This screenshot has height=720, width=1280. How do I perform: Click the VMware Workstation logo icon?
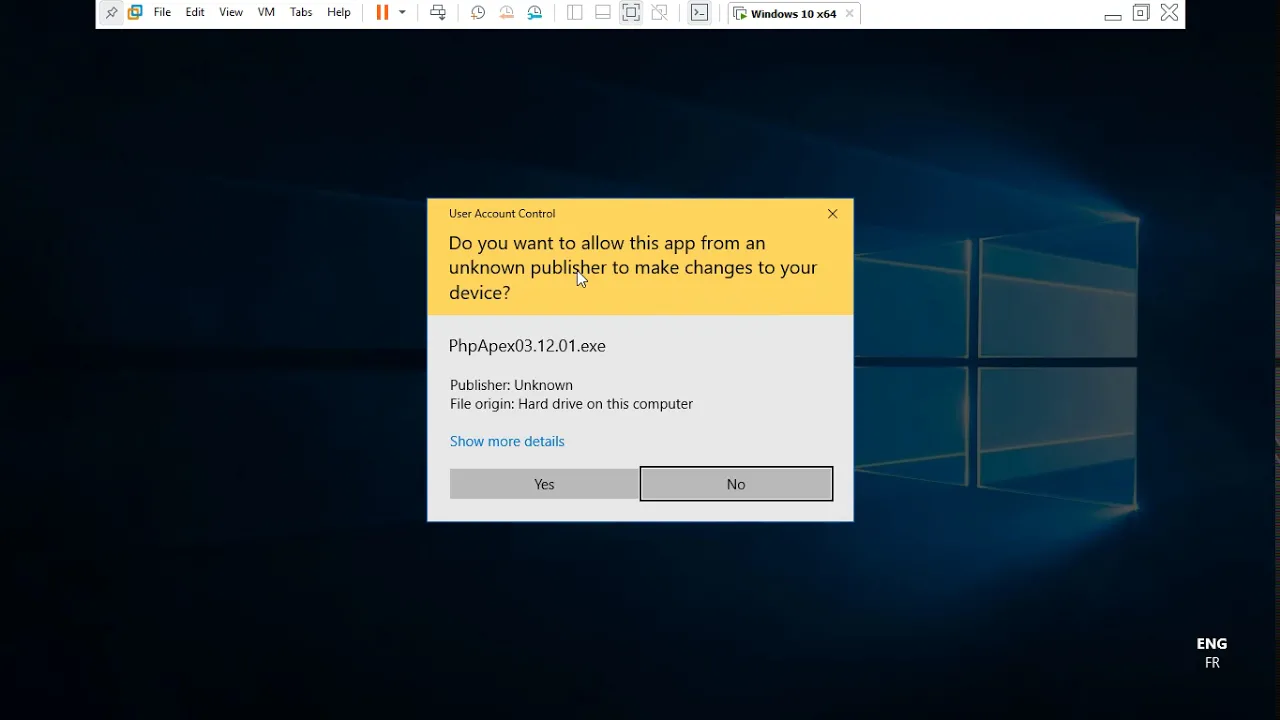point(135,13)
